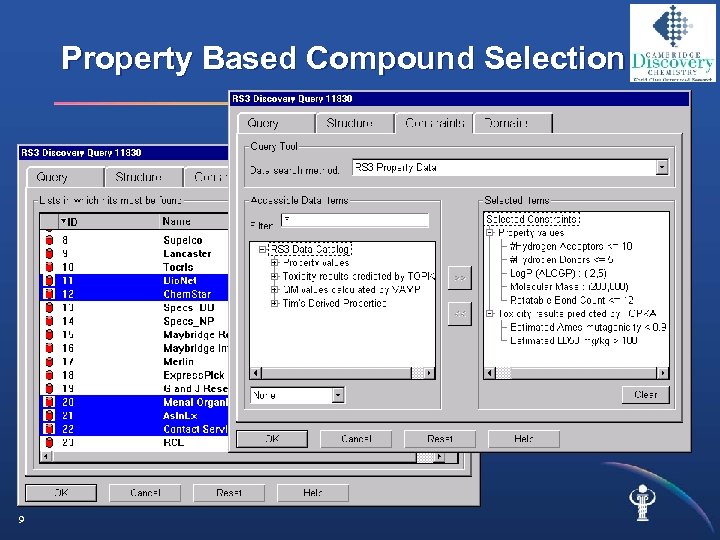This screenshot has width=720, height=540.
Task: Click OK in the front query window
Action: [x=272, y=439]
